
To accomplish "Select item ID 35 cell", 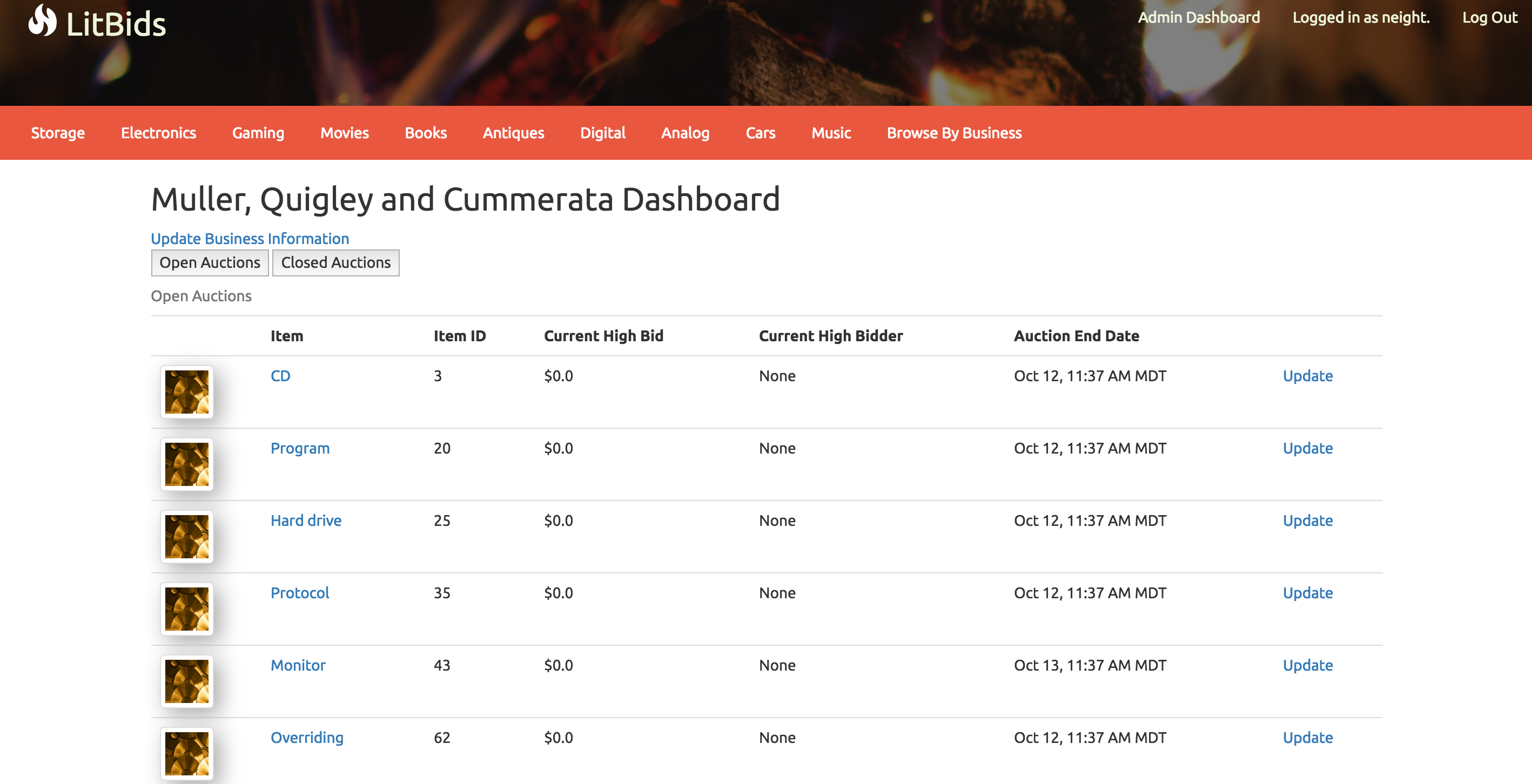I will pos(442,593).
